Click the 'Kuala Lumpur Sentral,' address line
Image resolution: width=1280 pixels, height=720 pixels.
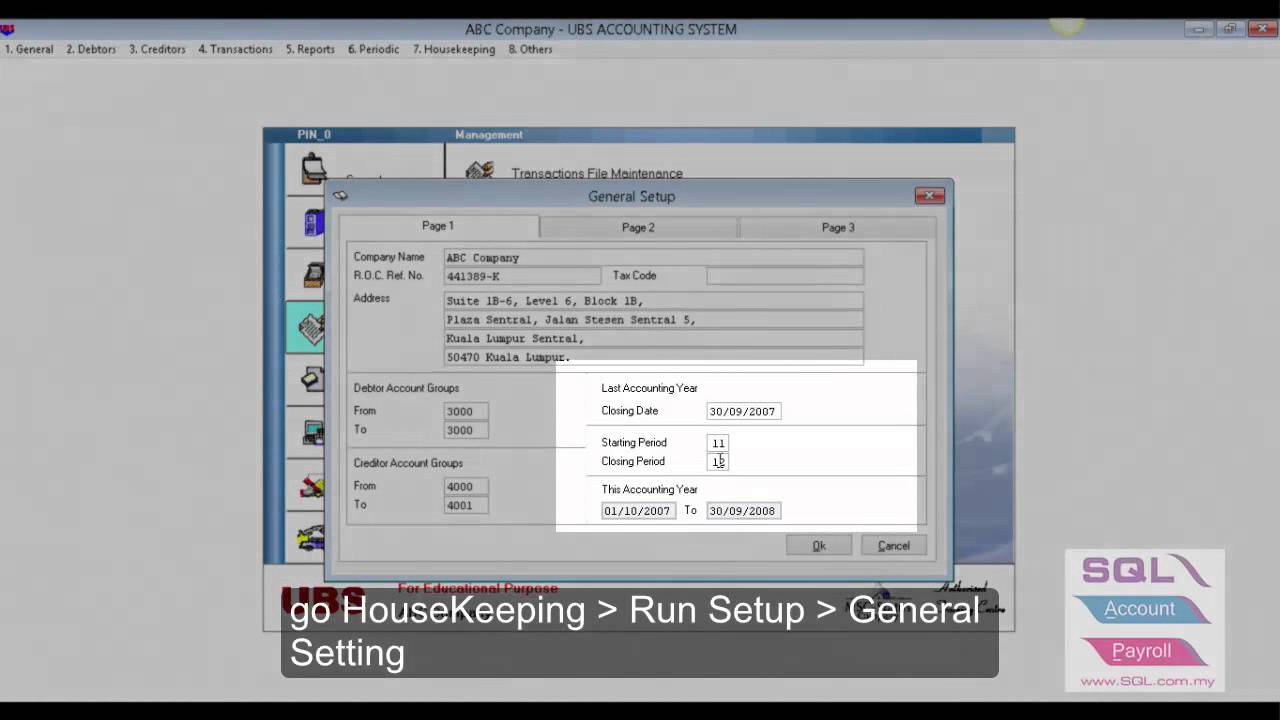coord(654,339)
